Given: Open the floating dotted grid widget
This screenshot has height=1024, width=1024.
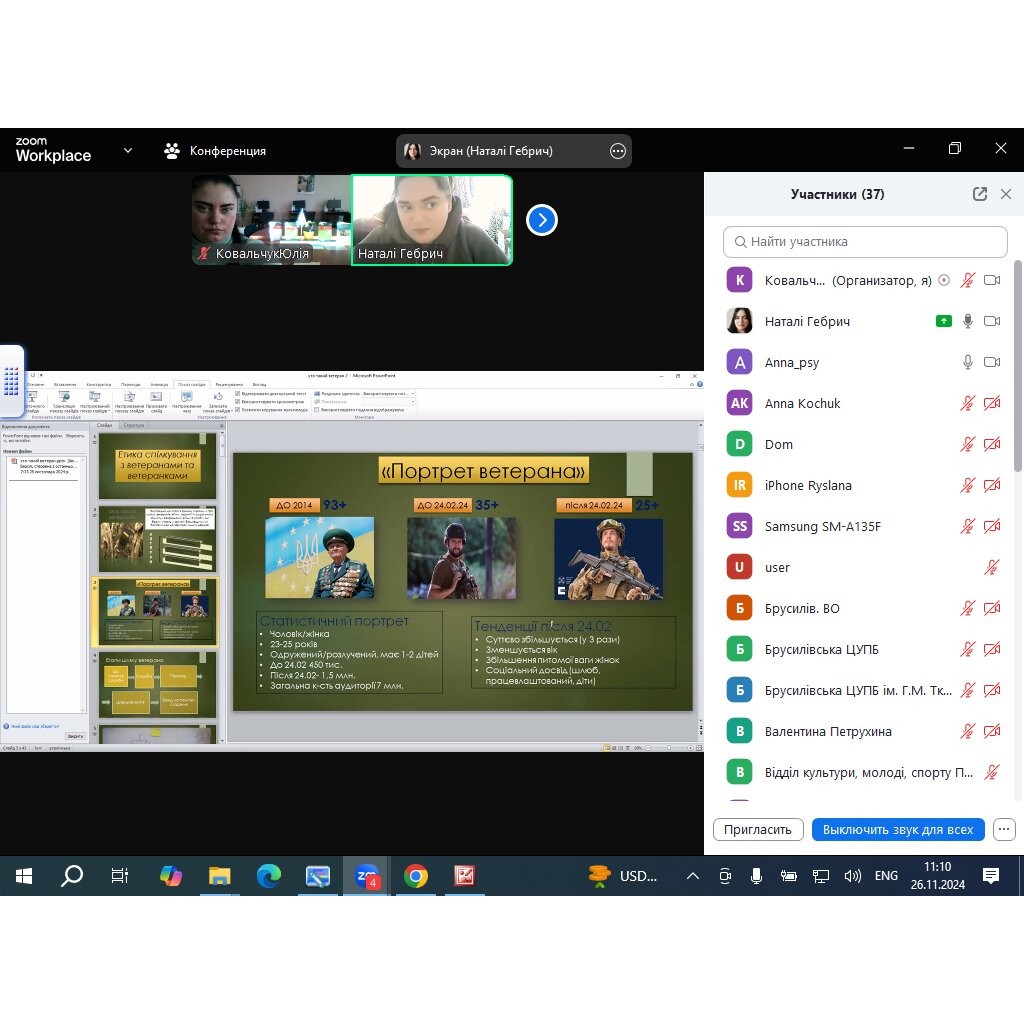Looking at the screenshot, I should [x=12, y=381].
